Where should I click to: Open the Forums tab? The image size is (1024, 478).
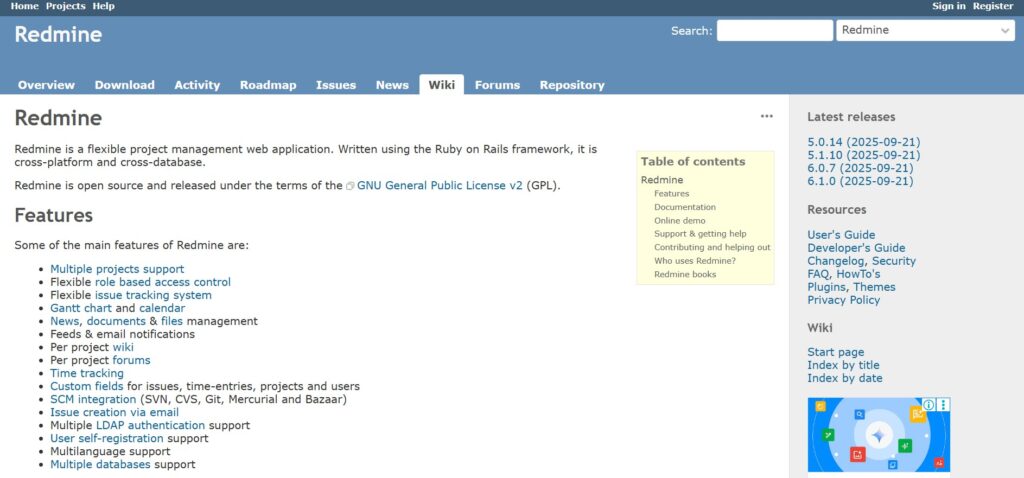(497, 85)
